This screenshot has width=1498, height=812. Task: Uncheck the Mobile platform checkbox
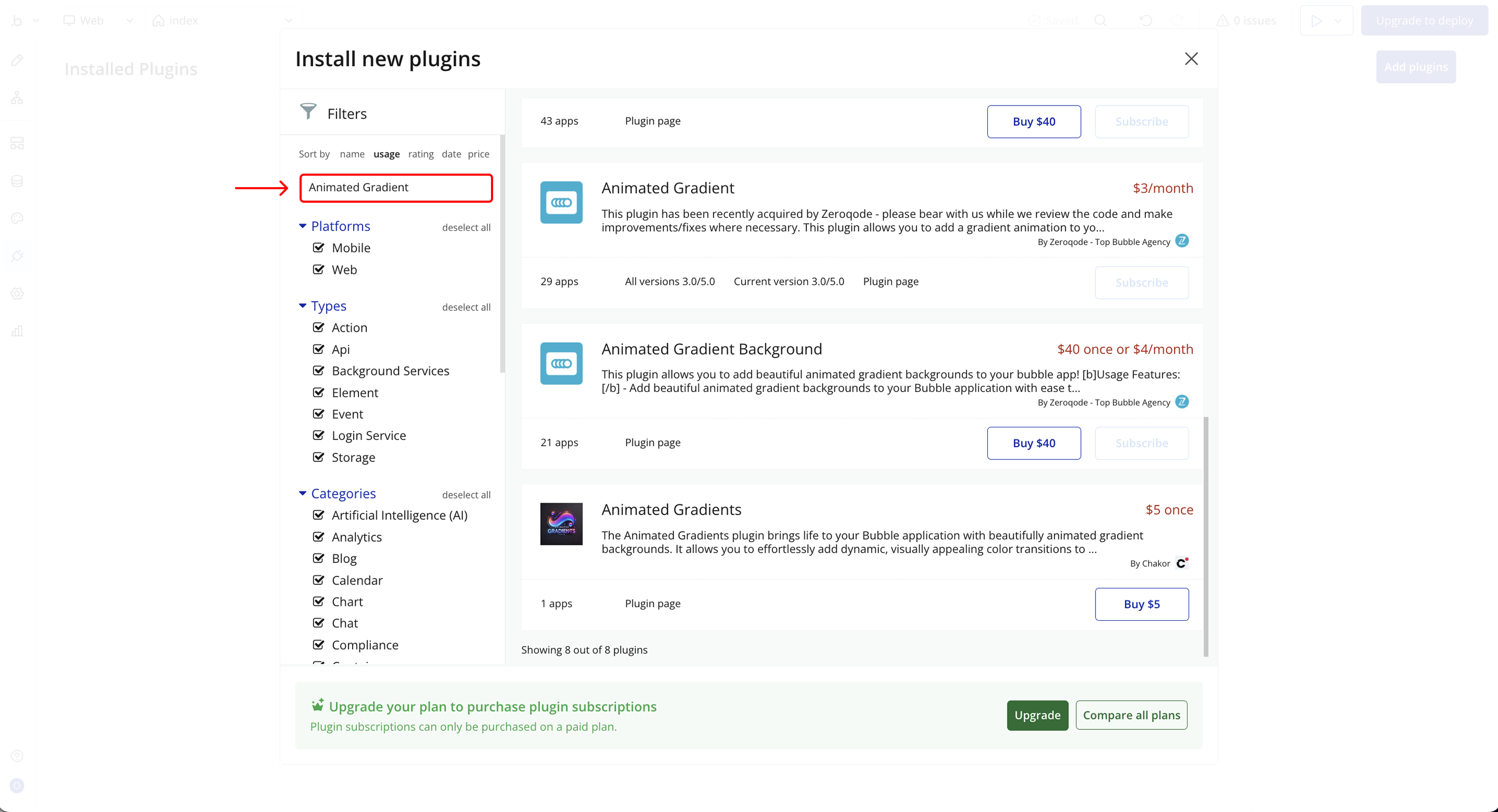tap(318, 247)
